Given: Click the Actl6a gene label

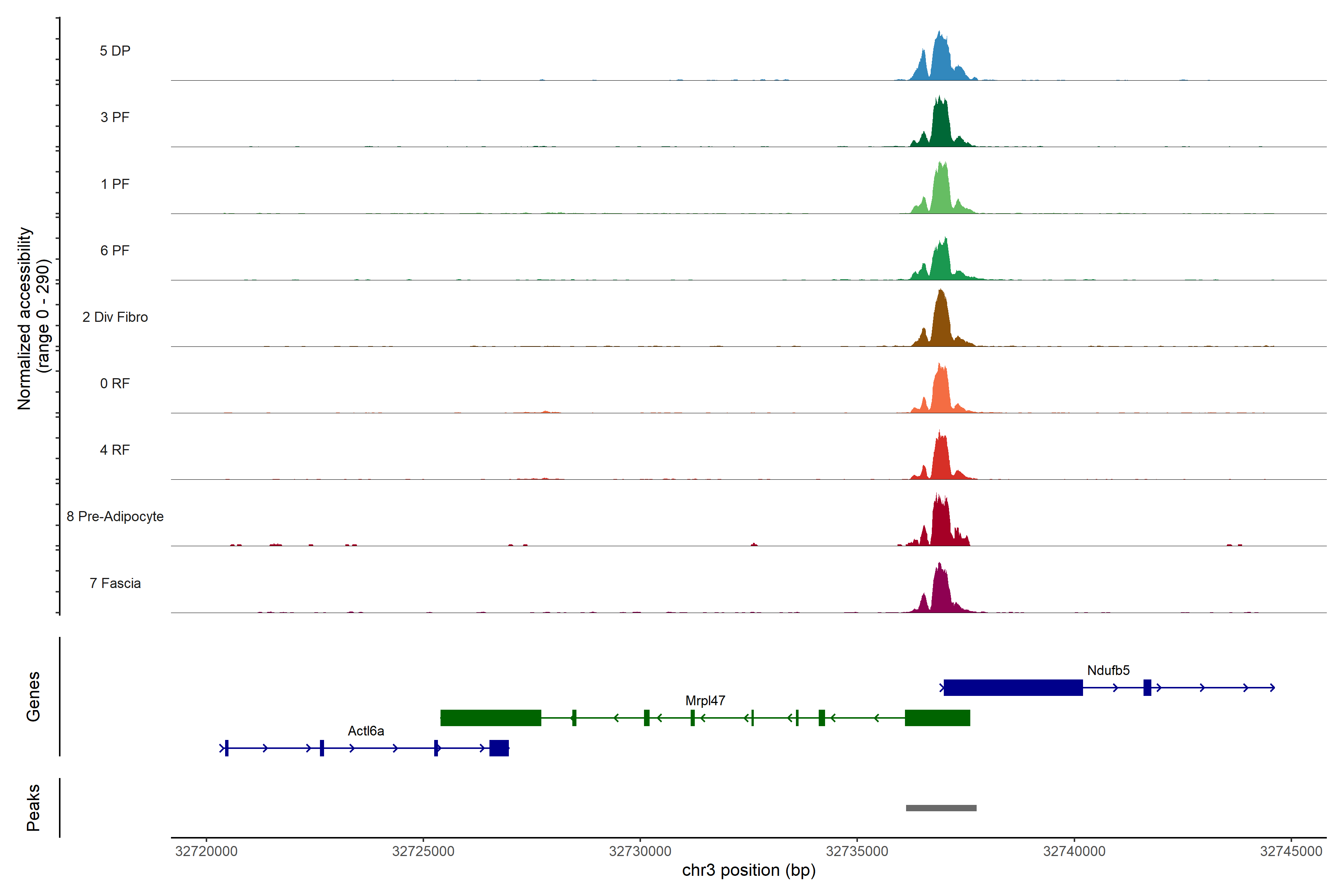Looking at the screenshot, I should [366, 731].
